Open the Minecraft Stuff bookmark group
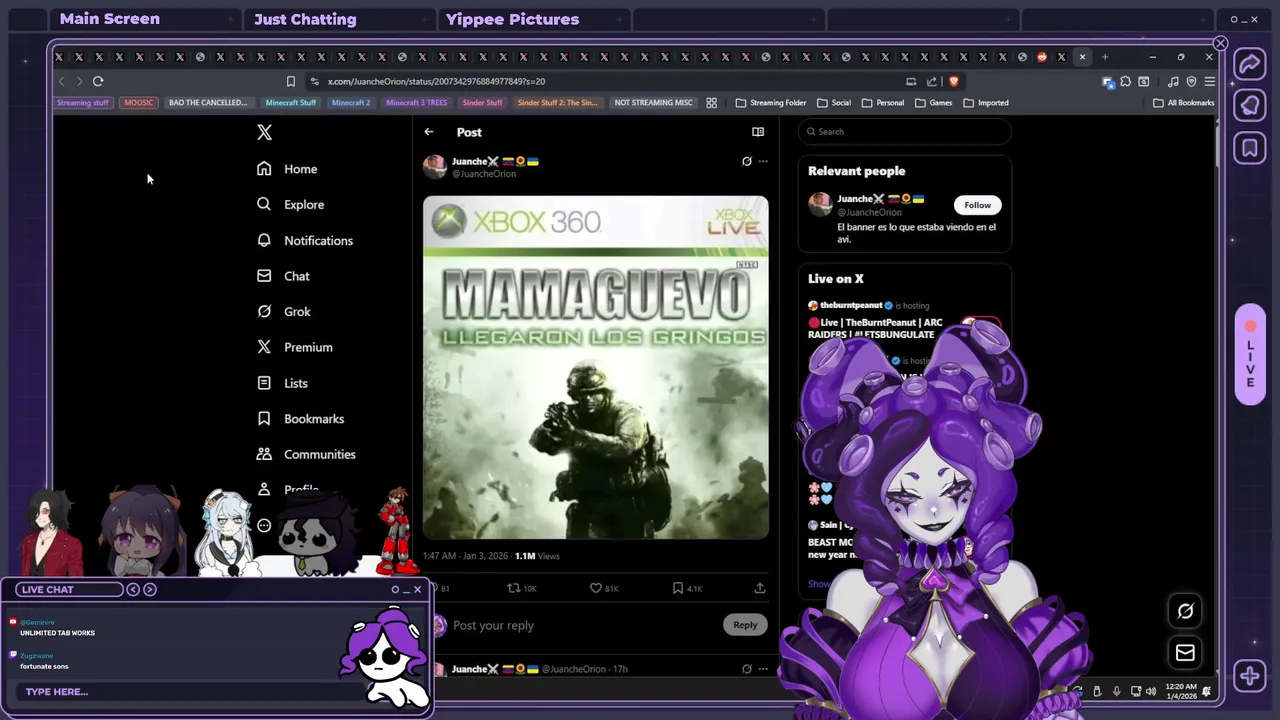The image size is (1280, 720). 291,102
